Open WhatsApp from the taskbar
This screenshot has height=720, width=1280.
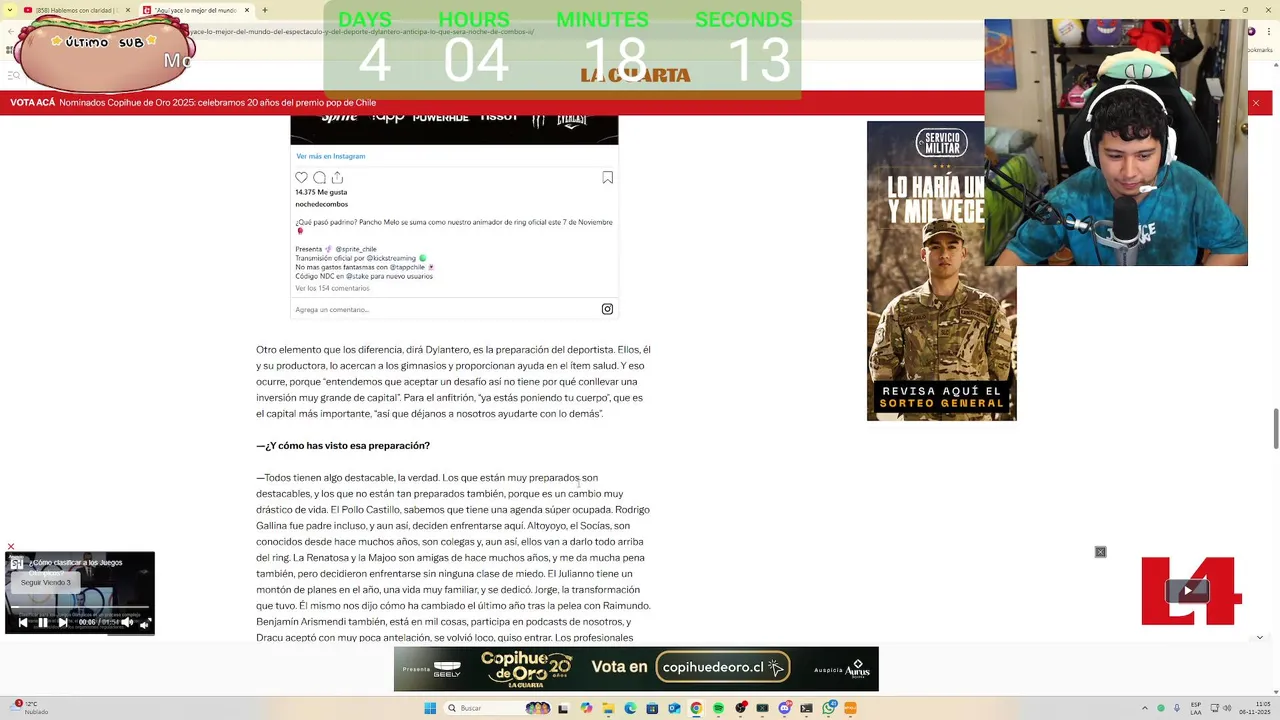tap(828, 708)
